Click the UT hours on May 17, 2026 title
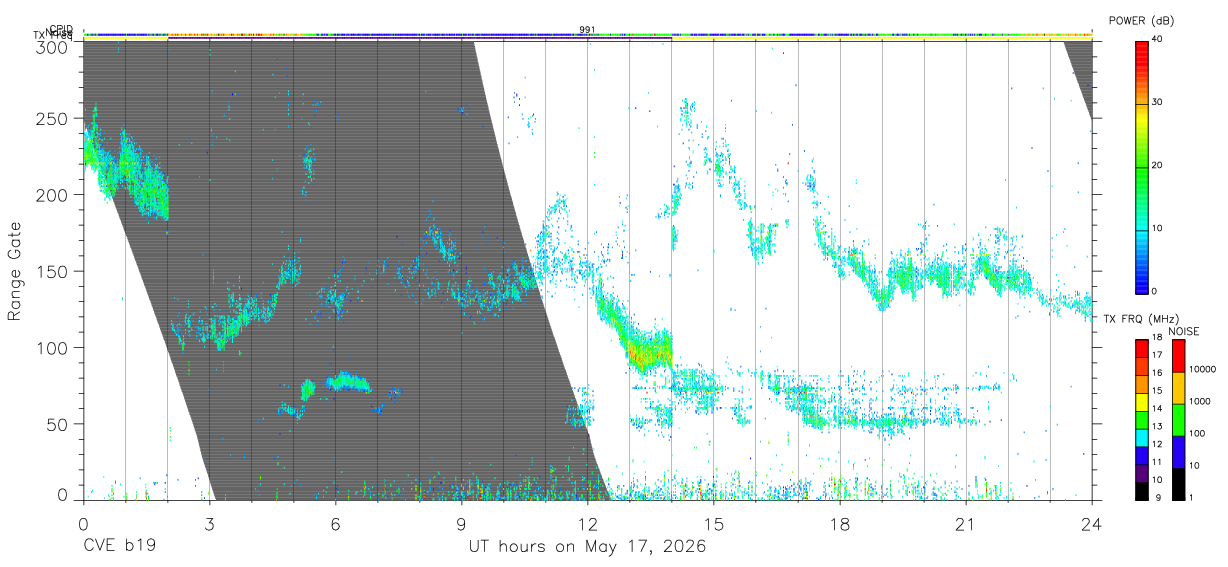Screen dimensions: 1228x567 click(587, 547)
